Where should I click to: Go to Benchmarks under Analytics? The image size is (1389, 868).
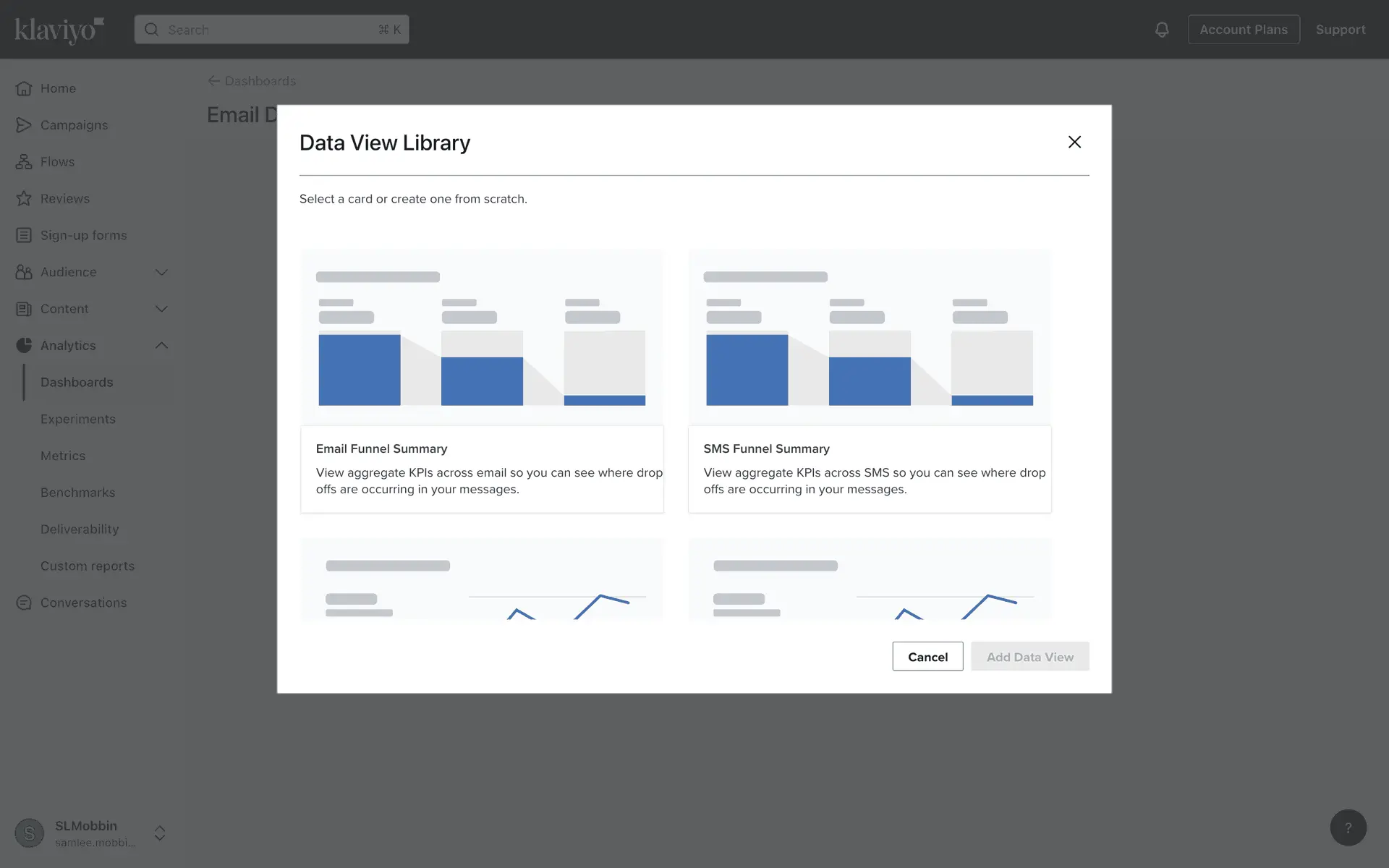[77, 493]
